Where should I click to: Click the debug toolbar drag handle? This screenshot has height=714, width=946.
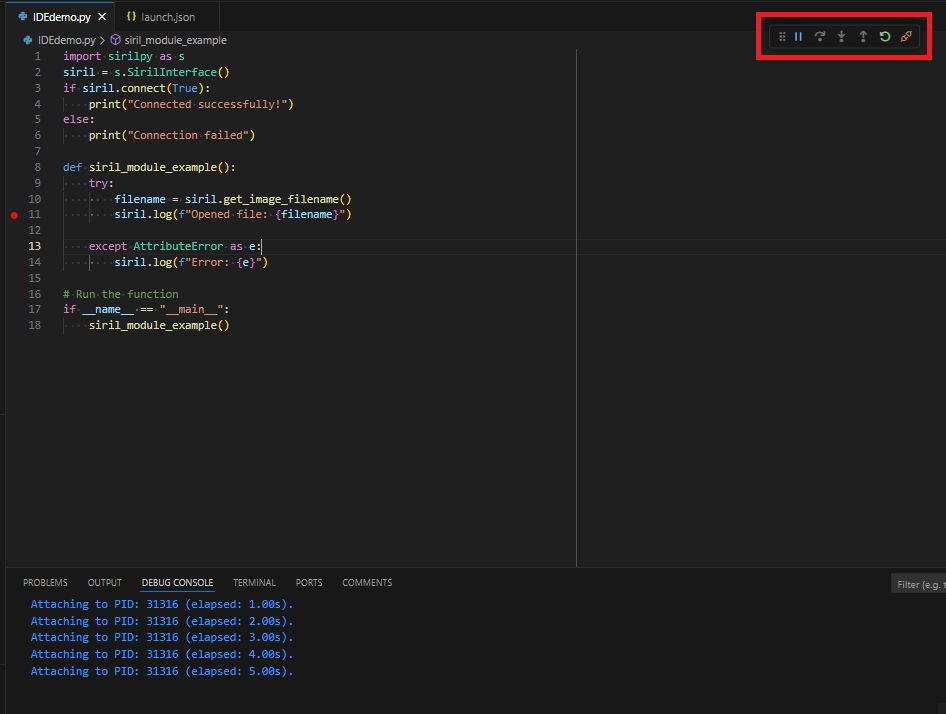click(x=782, y=37)
